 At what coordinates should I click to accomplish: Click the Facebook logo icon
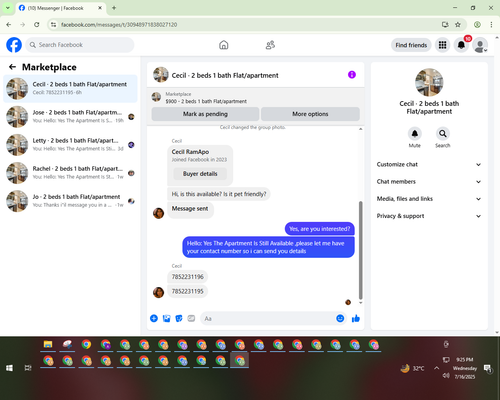click(x=14, y=45)
